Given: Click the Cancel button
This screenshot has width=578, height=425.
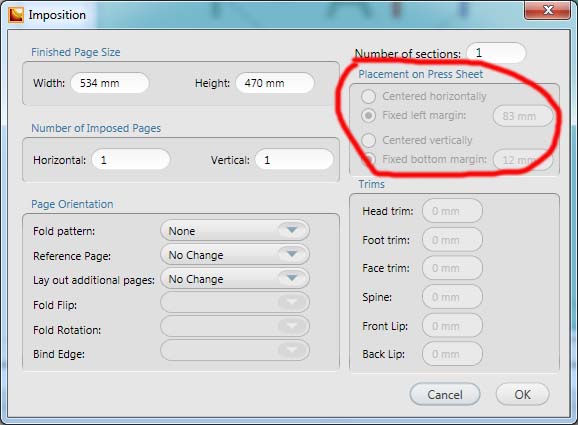Looking at the screenshot, I should point(445,394).
